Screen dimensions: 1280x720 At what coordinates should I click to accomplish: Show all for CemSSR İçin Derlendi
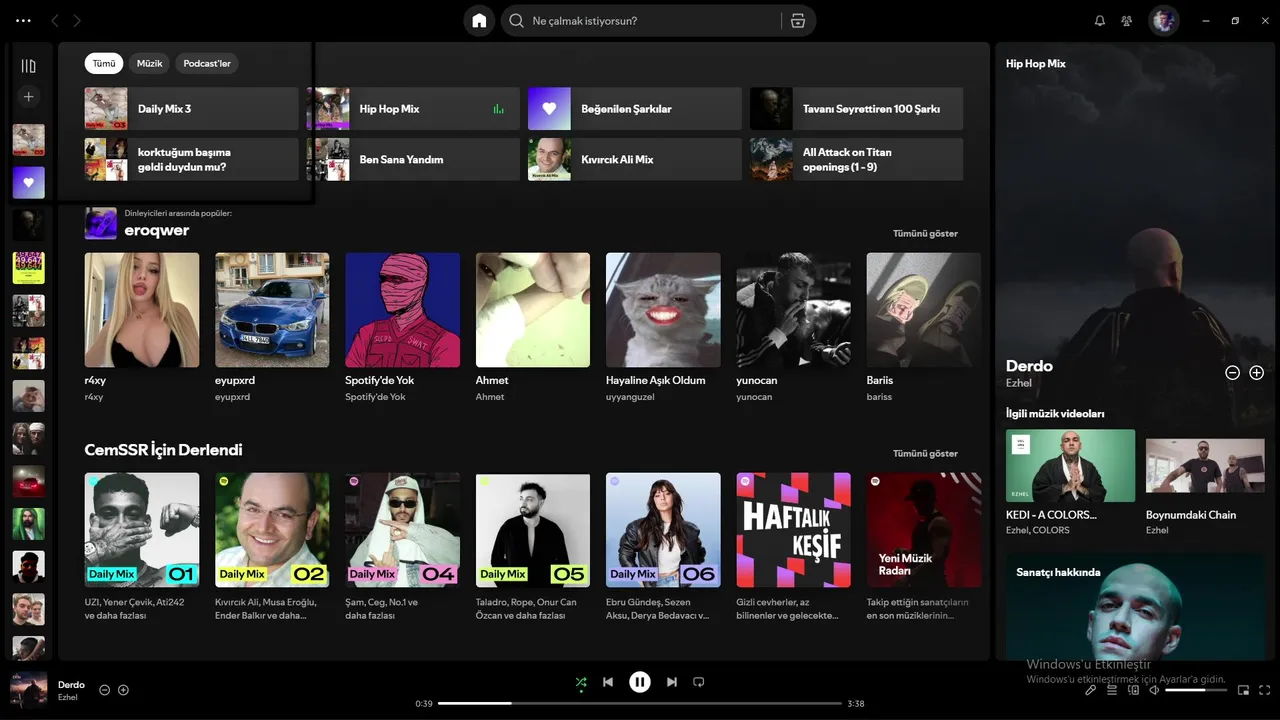[x=925, y=454]
